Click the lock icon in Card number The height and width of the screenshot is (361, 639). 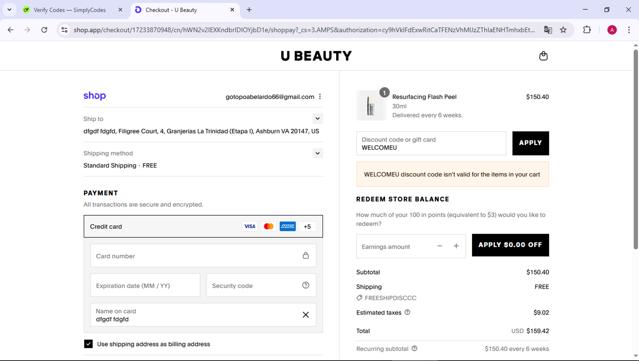click(x=306, y=256)
